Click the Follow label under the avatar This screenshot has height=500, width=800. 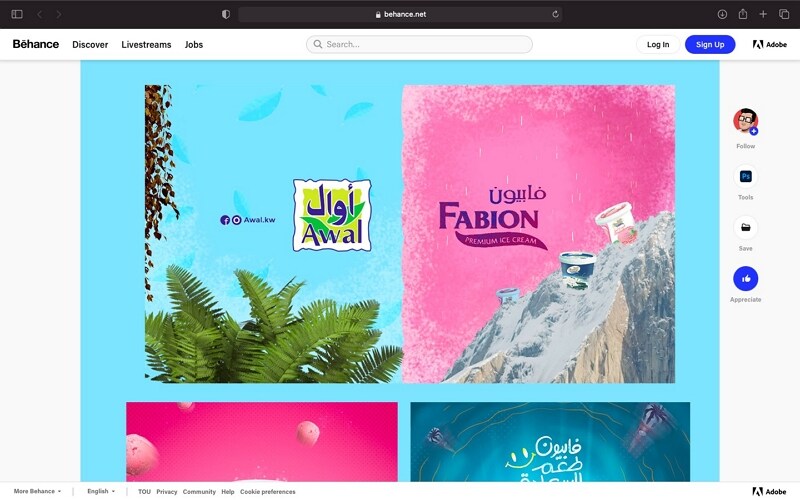(745, 146)
